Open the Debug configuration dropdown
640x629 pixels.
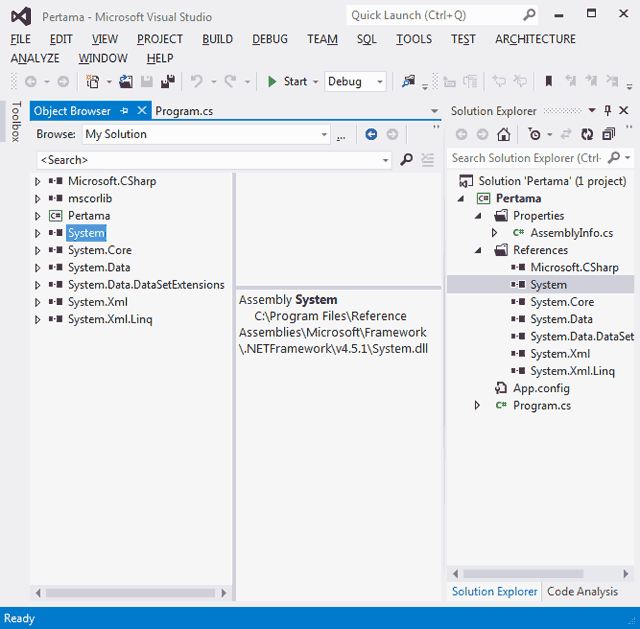(x=380, y=82)
